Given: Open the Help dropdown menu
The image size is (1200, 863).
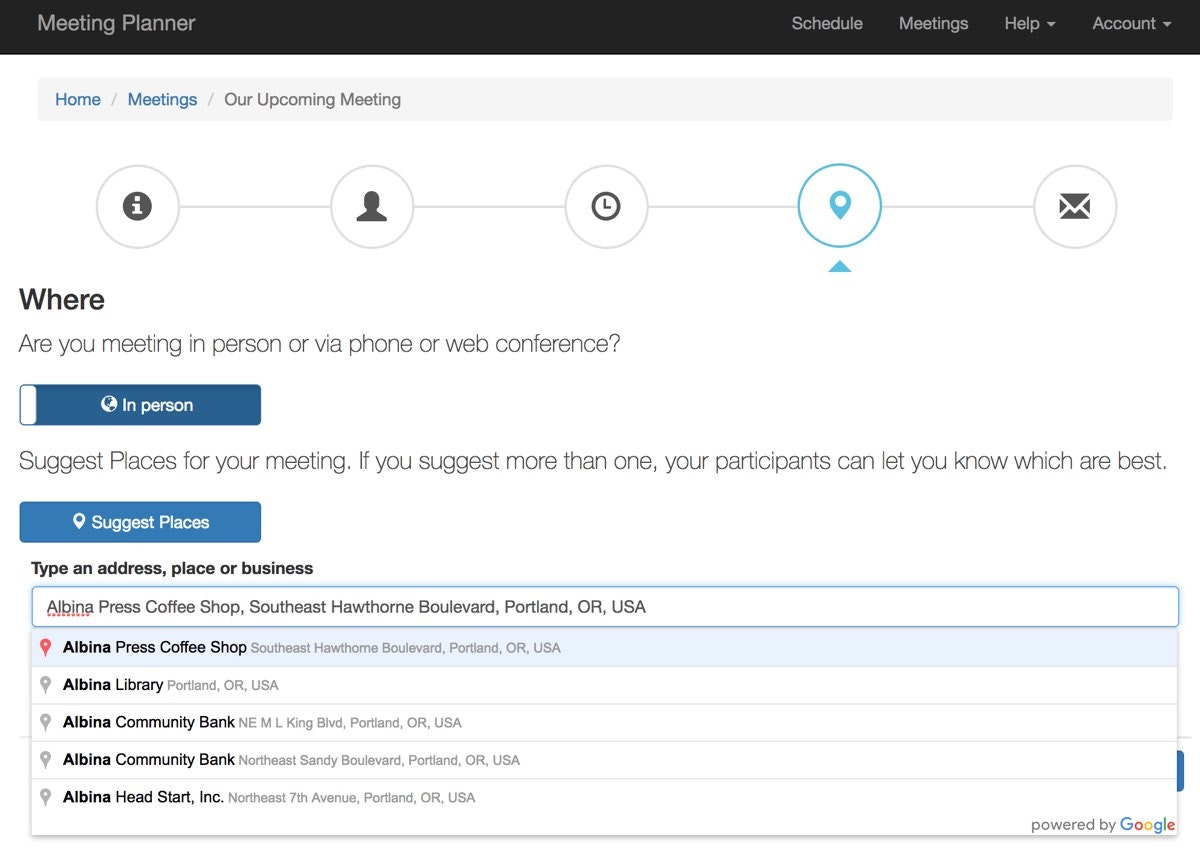Looking at the screenshot, I should click(1029, 23).
